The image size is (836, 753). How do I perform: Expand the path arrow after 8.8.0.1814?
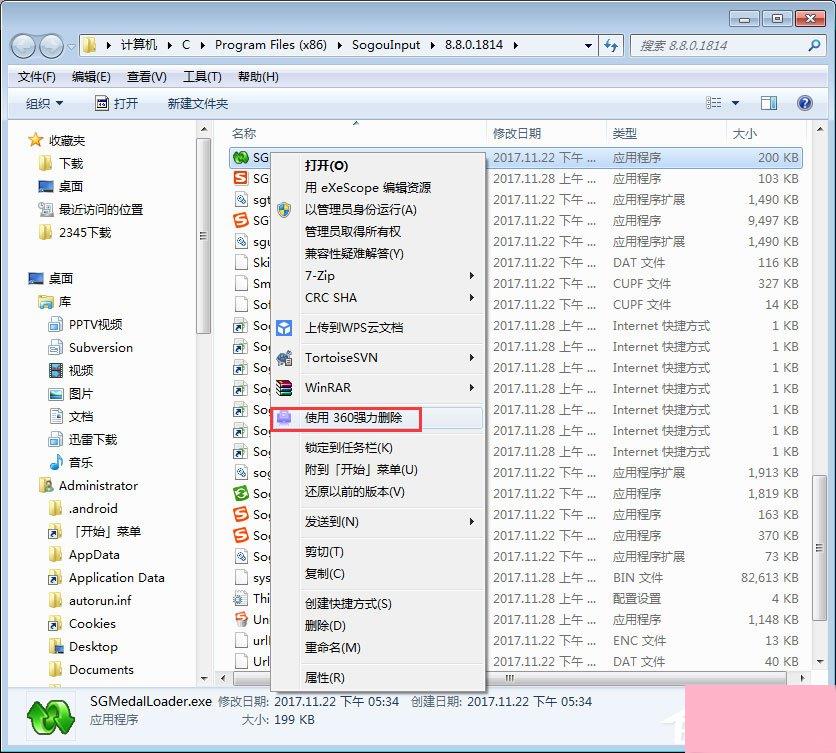[x=516, y=45]
